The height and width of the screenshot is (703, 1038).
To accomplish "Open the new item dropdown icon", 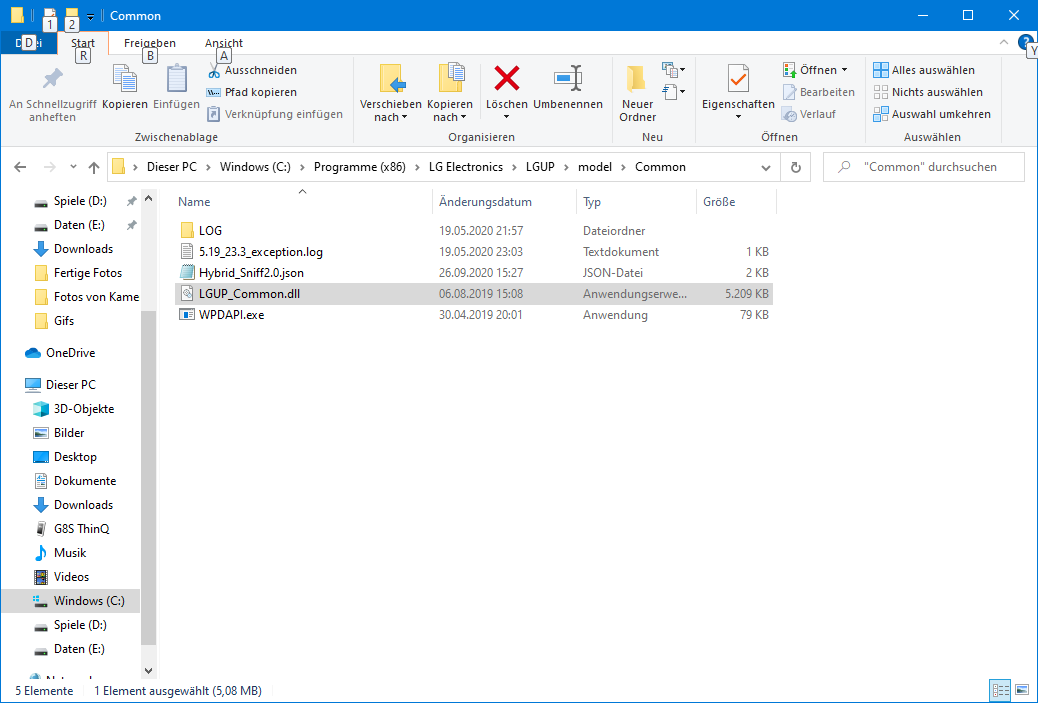I will point(673,70).
